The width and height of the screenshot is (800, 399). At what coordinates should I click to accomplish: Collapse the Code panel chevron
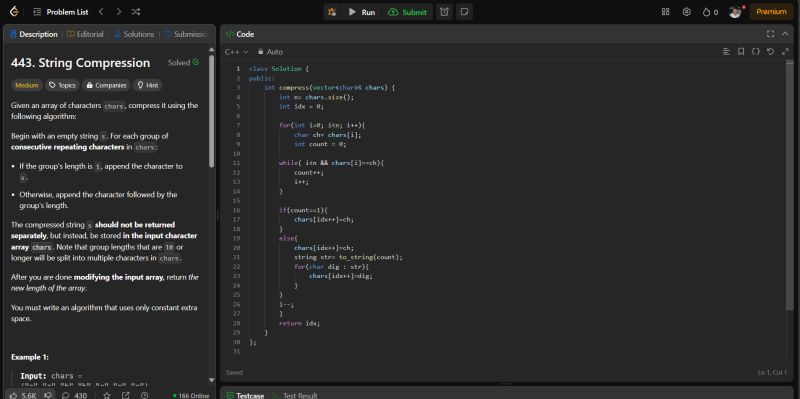coord(785,34)
